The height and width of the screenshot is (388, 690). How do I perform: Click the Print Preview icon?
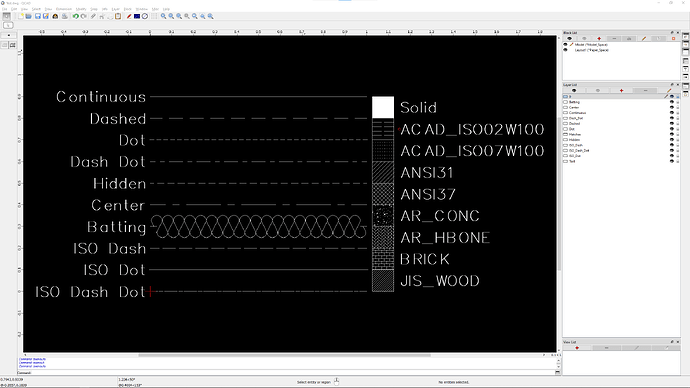click(x=65, y=16)
